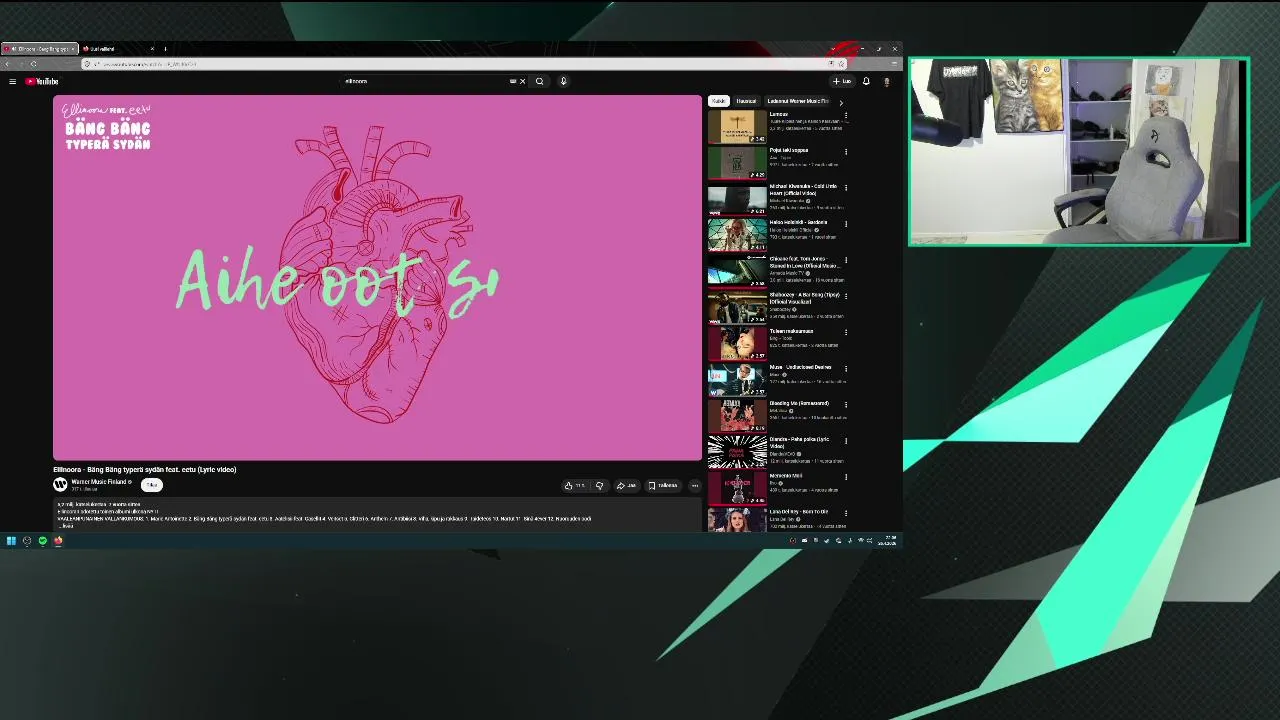Go back in the browser toolbar
Image resolution: width=1280 pixels, height=720 pixels.
(x=7, y=64)
